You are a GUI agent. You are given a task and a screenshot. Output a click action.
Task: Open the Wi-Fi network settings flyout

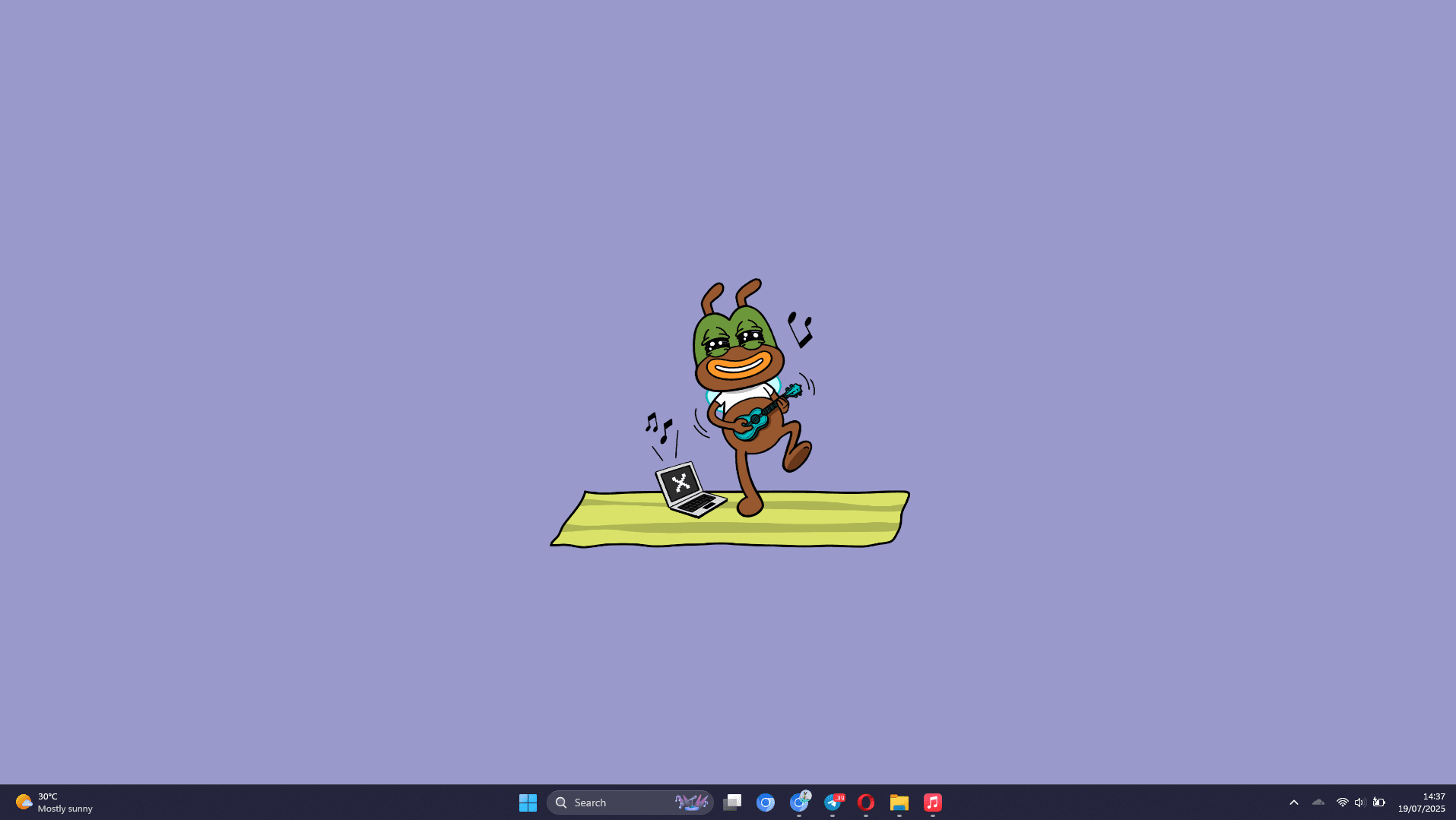click(x=1342, y=803)
